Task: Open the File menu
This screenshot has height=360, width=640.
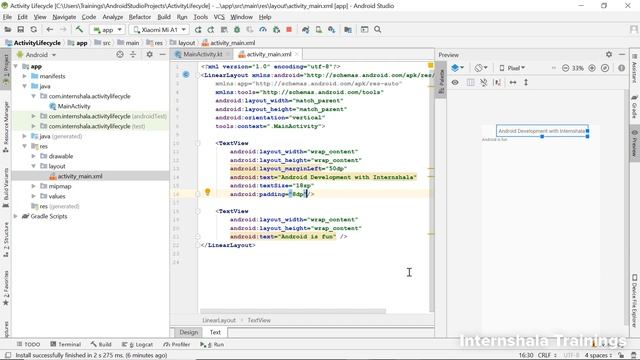Action: click(7, 17)
